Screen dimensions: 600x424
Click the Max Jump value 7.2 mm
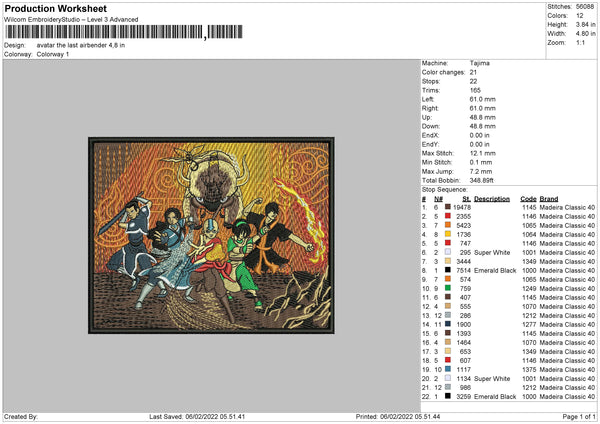tap(481, 171)
